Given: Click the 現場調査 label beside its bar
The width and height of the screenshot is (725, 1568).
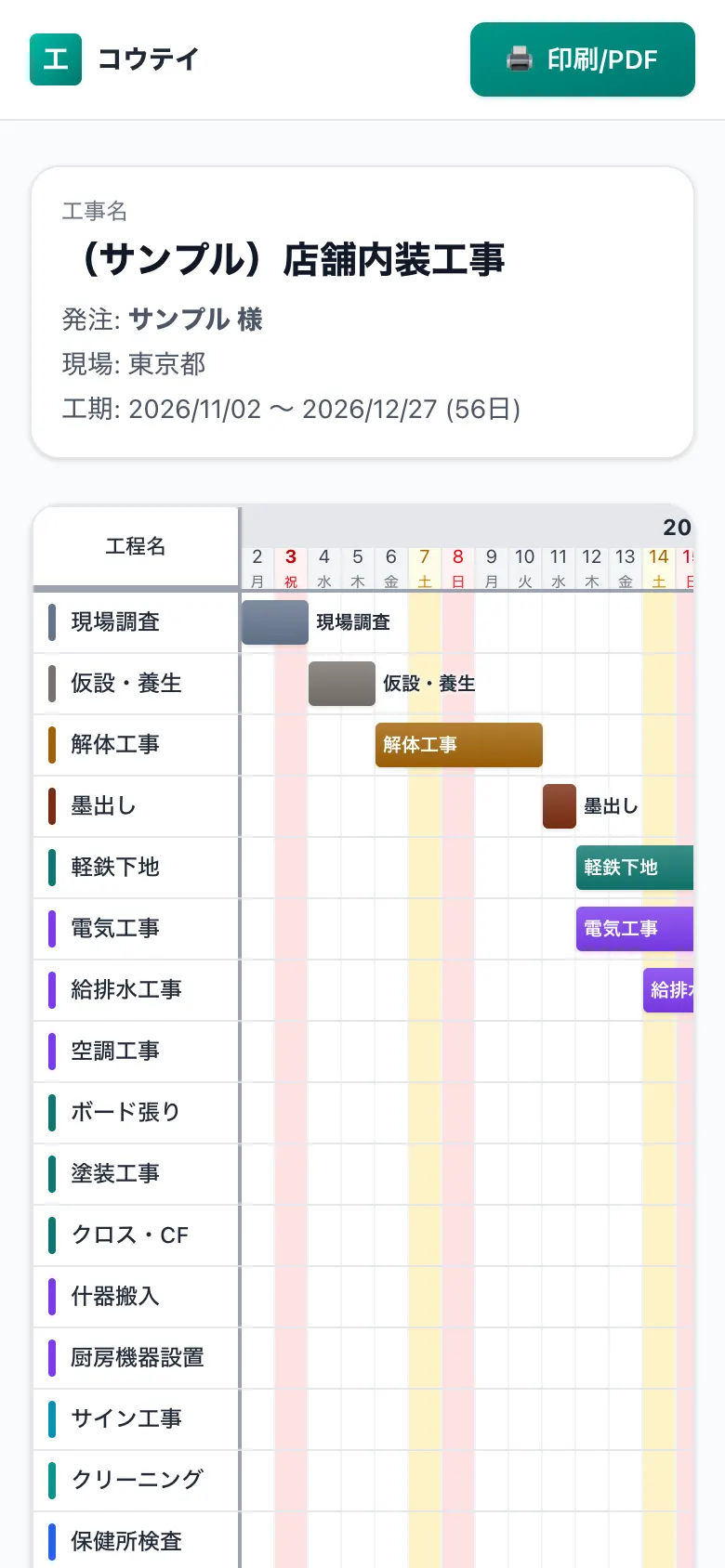Looking at the screenshot, I should tap(353, 622).
